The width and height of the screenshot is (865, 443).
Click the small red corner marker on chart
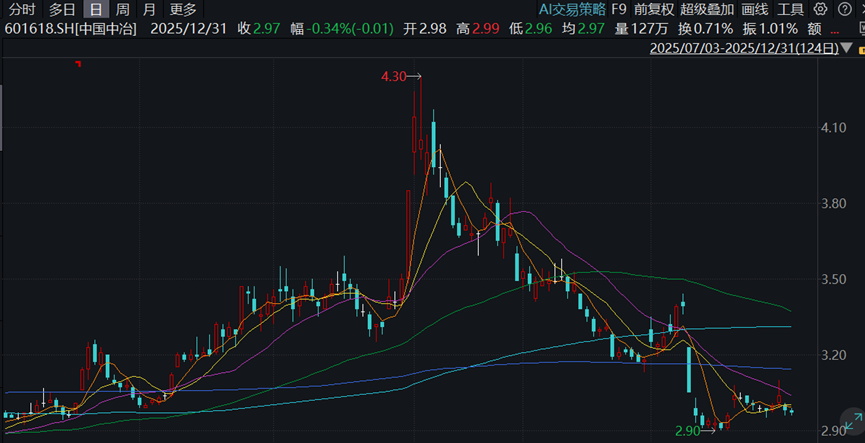[x=78, y=64]
